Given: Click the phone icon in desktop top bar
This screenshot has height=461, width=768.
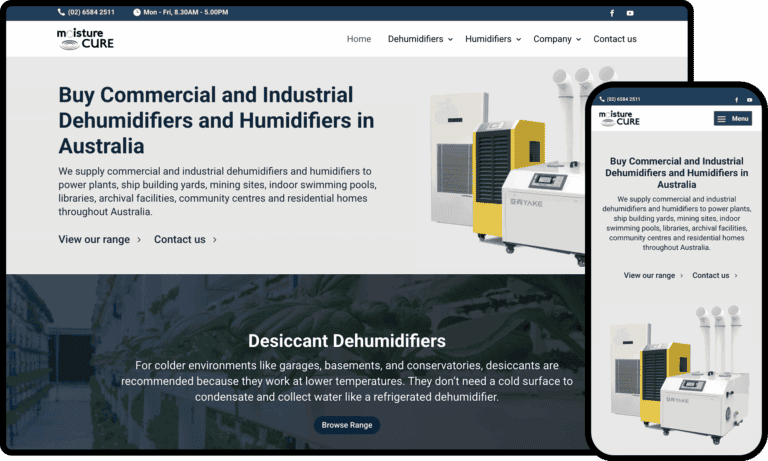Looking at the screenshot, I should click(x=61, y=12).
